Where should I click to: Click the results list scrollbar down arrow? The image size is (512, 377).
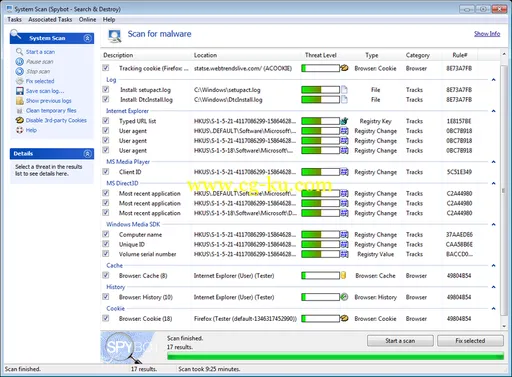click(504, 326)
